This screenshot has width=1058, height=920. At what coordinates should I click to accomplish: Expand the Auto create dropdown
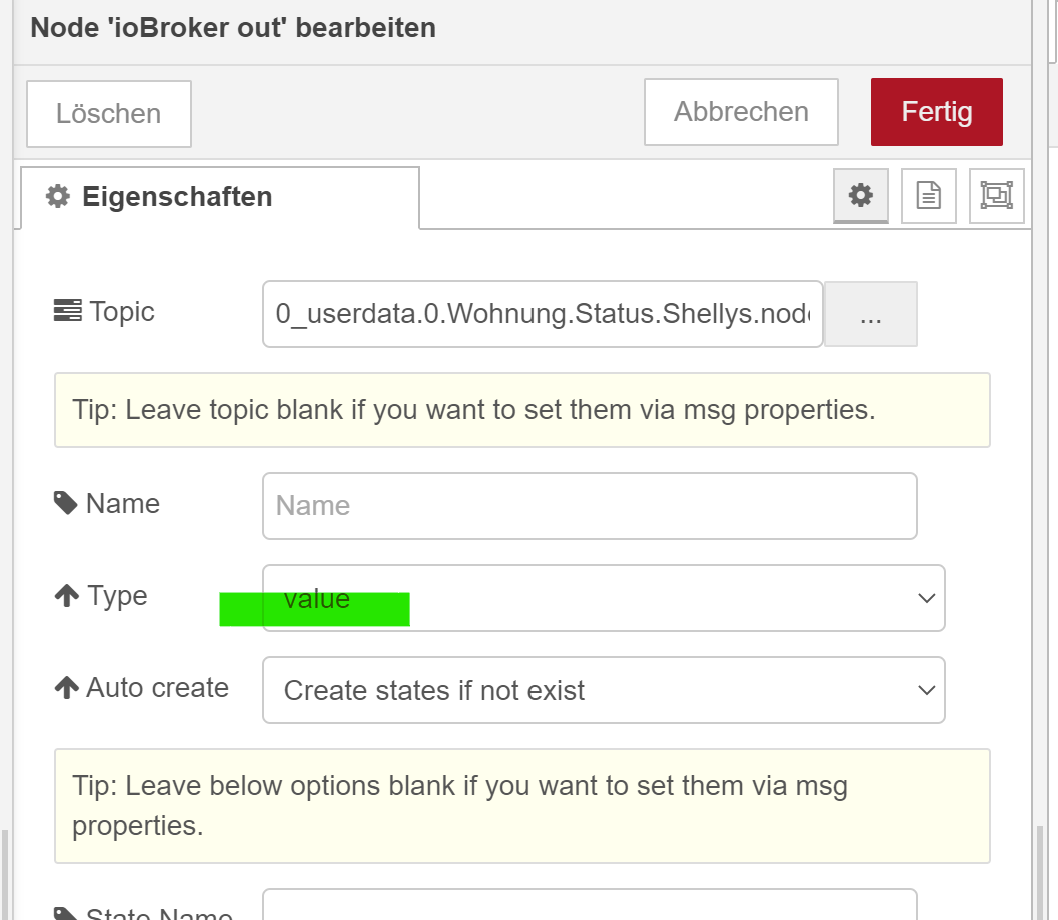click(x=603, y=690)
